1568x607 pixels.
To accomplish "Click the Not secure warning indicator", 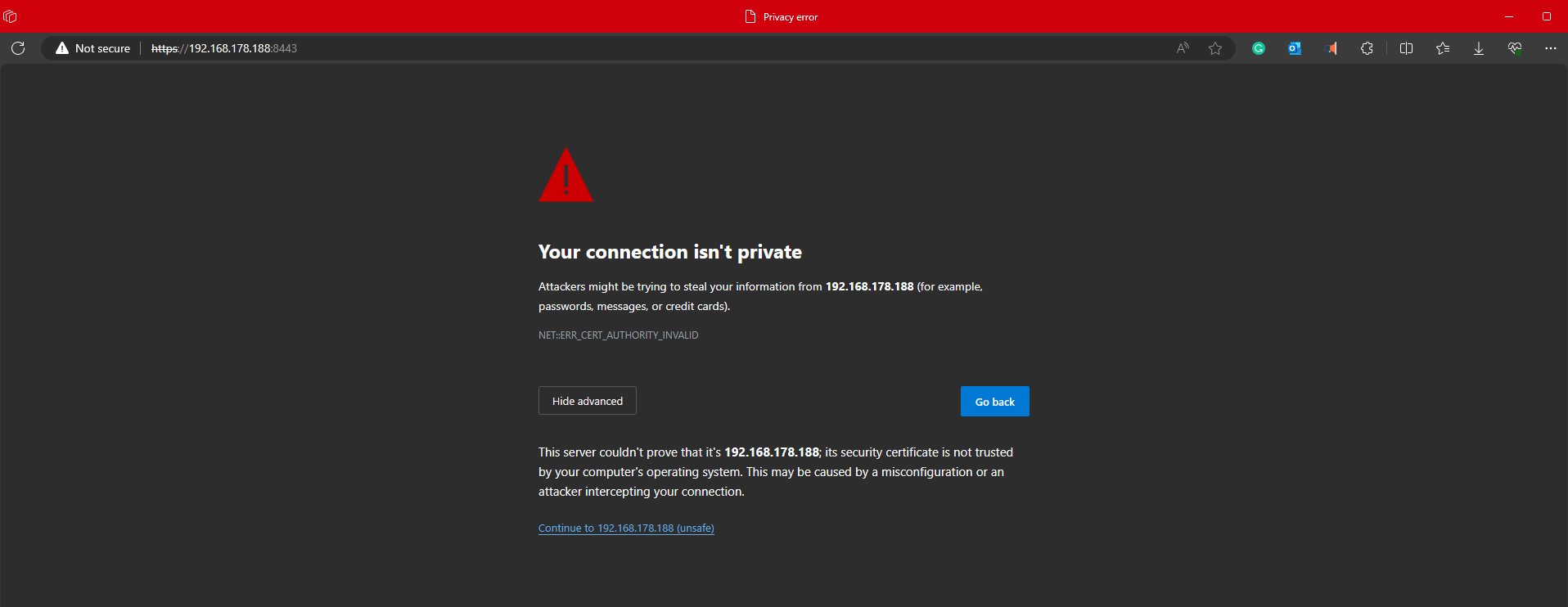I will pyautogui.click(x=92, y=48).
